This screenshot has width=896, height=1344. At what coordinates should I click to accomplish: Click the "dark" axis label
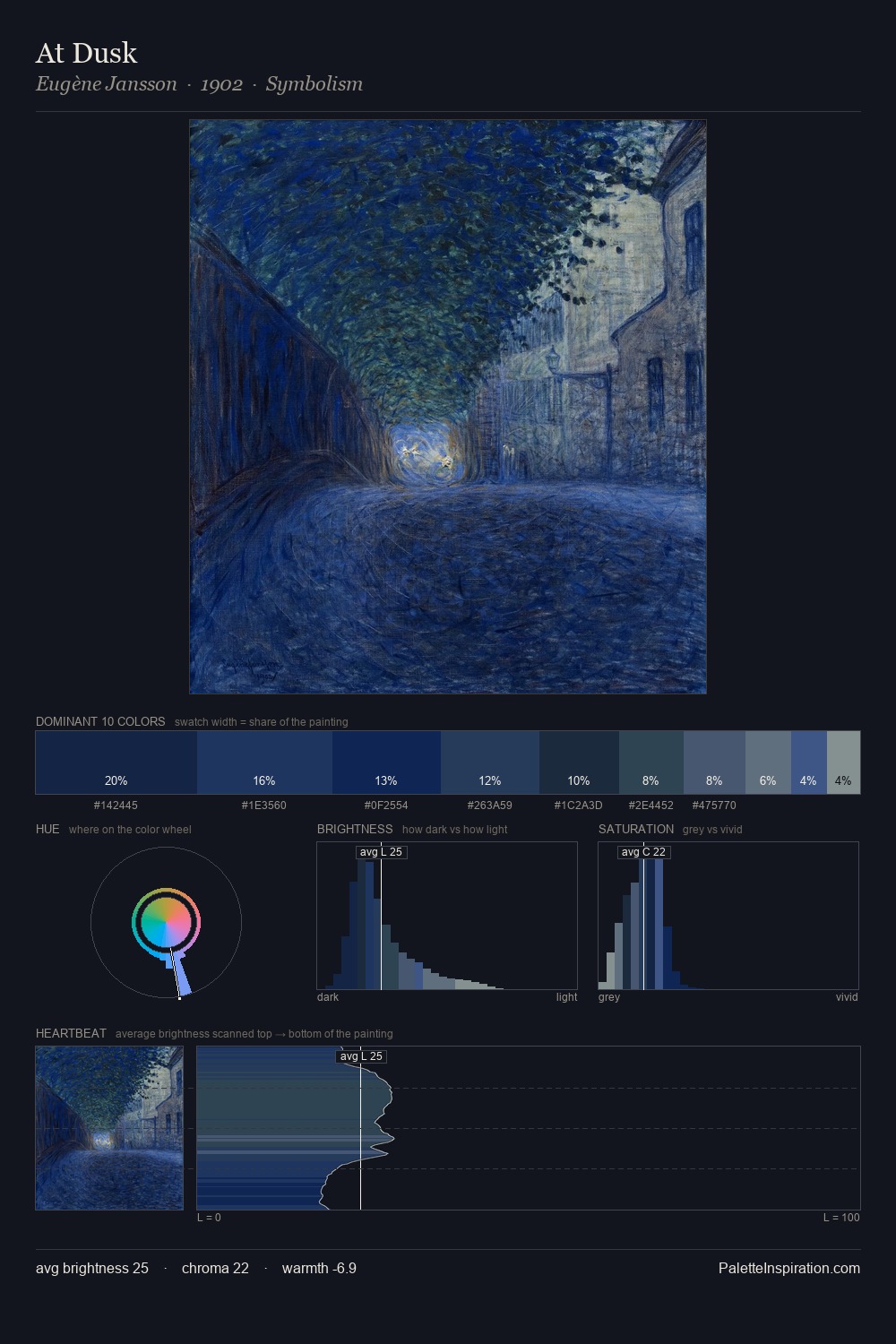[328, 997]
